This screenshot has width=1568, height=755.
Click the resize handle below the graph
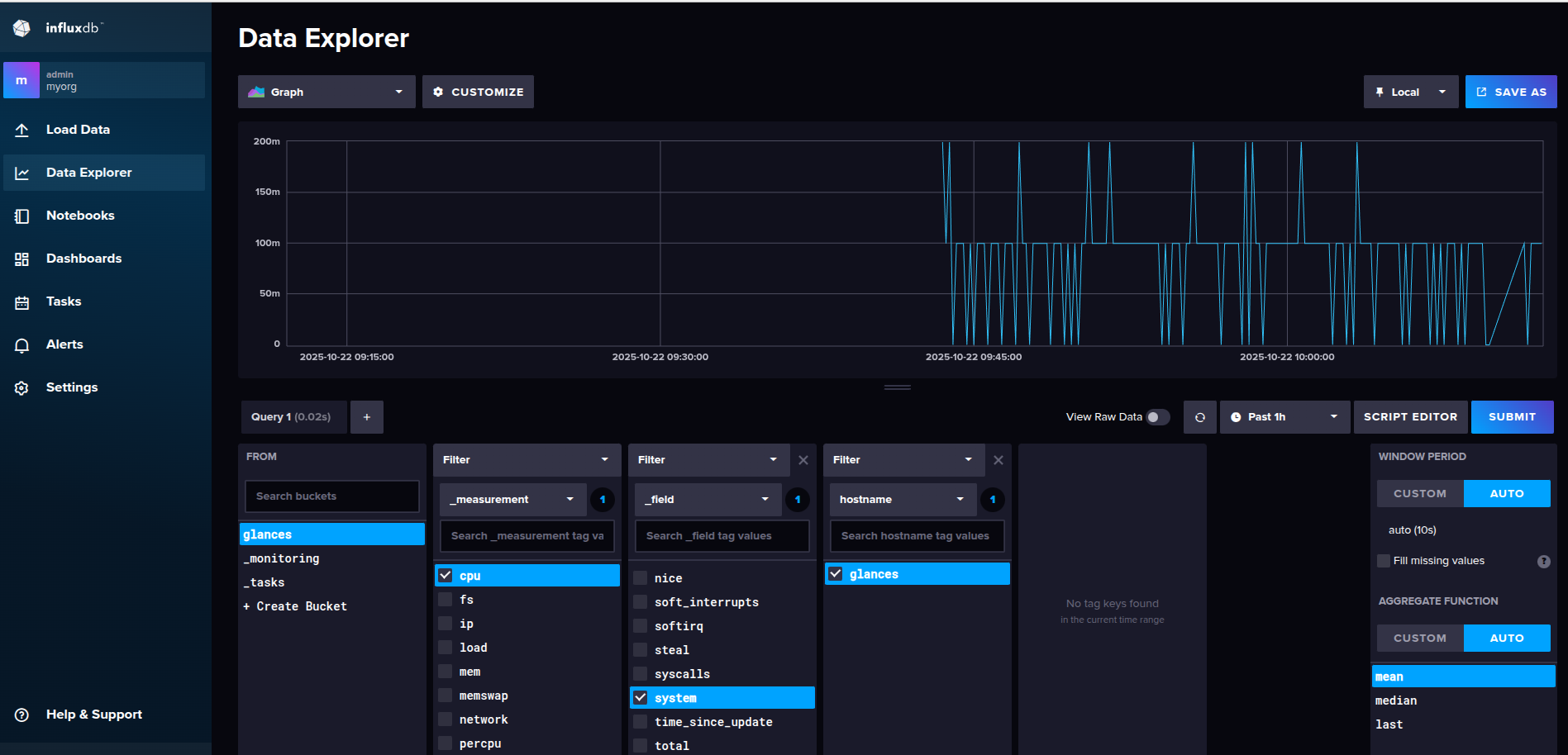click(897, 387)
